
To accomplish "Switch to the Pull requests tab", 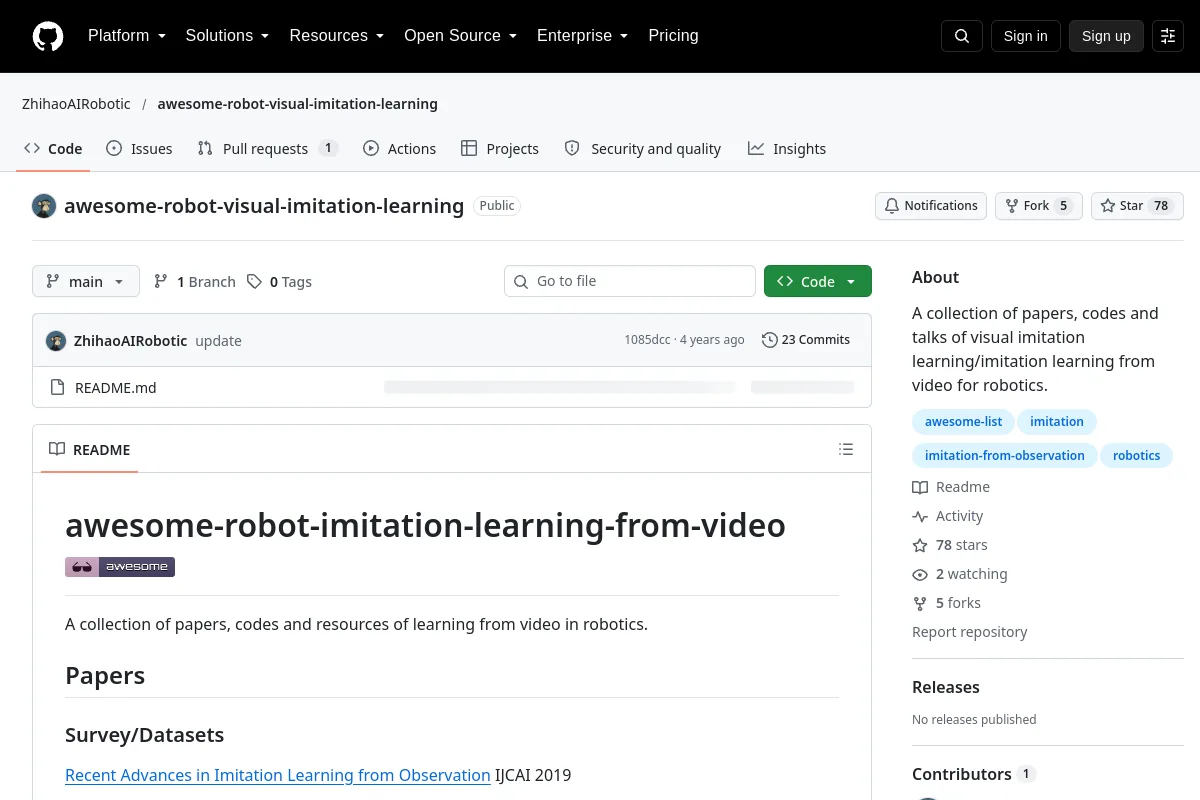I will click(268, 148).
